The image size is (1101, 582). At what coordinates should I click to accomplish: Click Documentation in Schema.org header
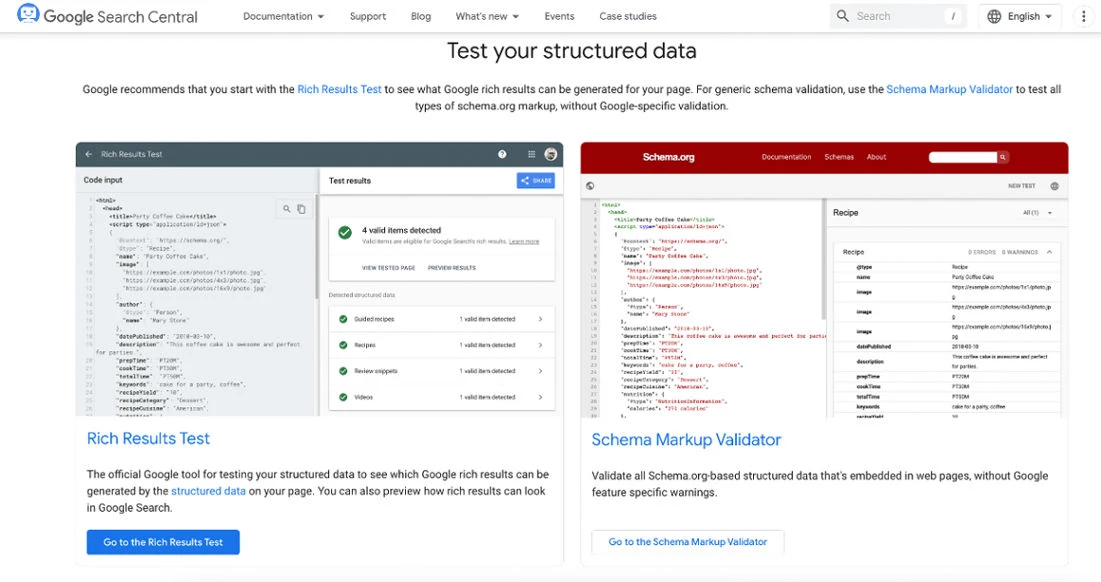[x=786, y=157]
